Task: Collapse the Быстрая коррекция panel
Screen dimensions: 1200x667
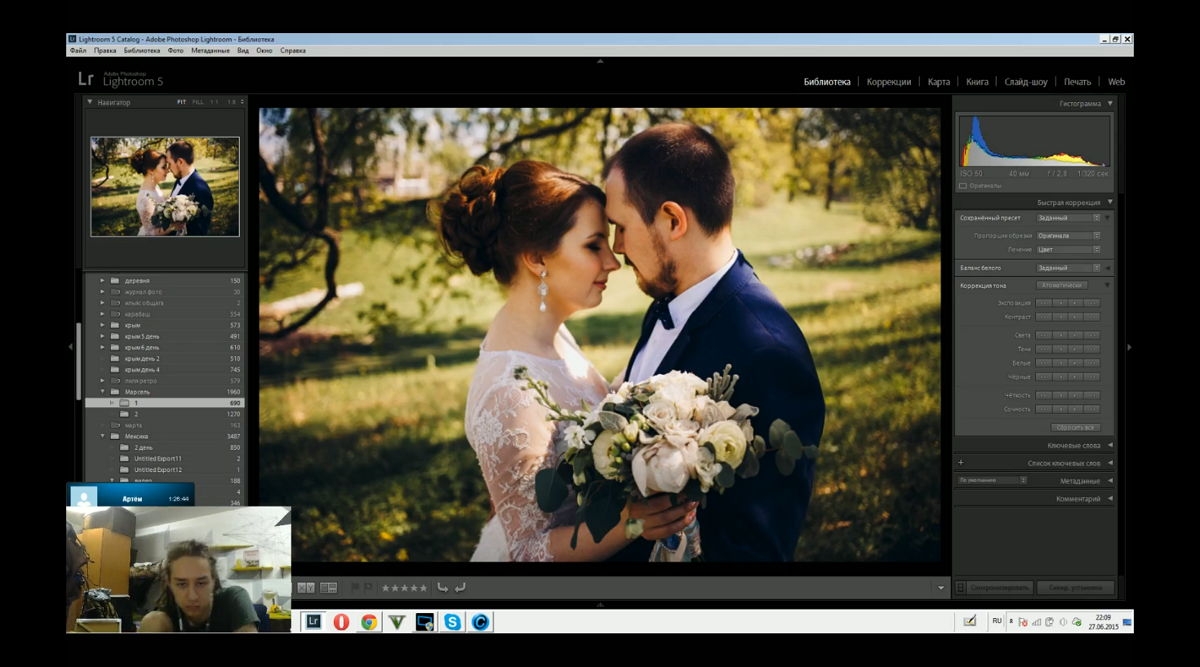Action: point(1110,202)
